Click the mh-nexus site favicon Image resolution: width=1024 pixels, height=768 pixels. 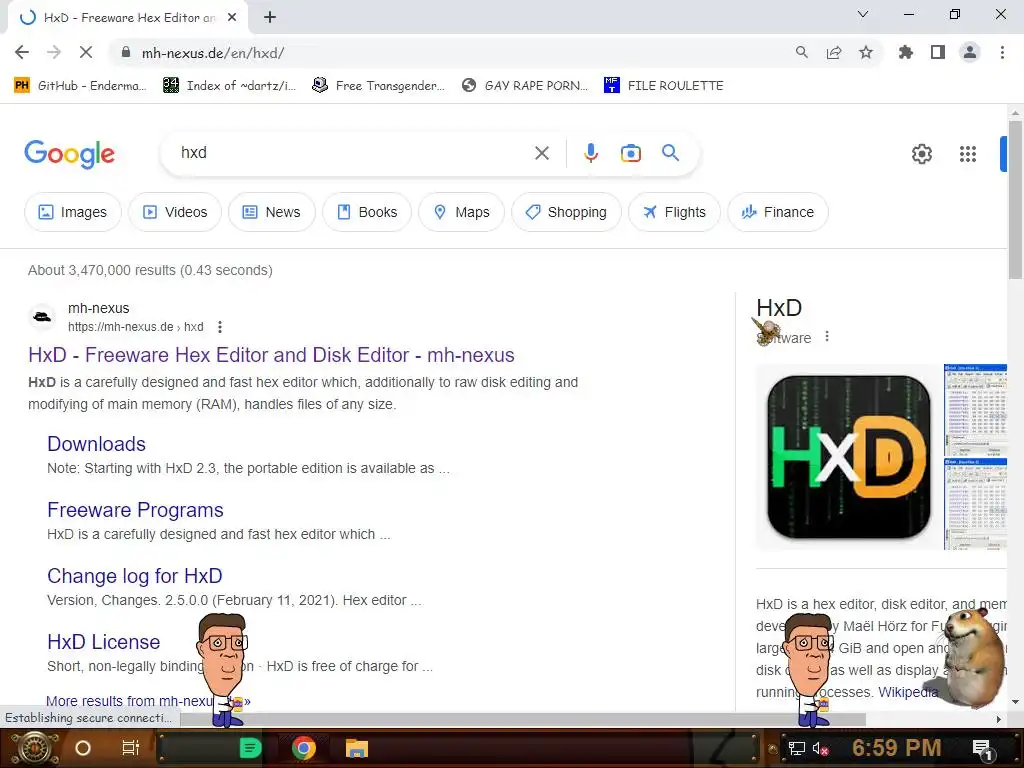(42, 317)
